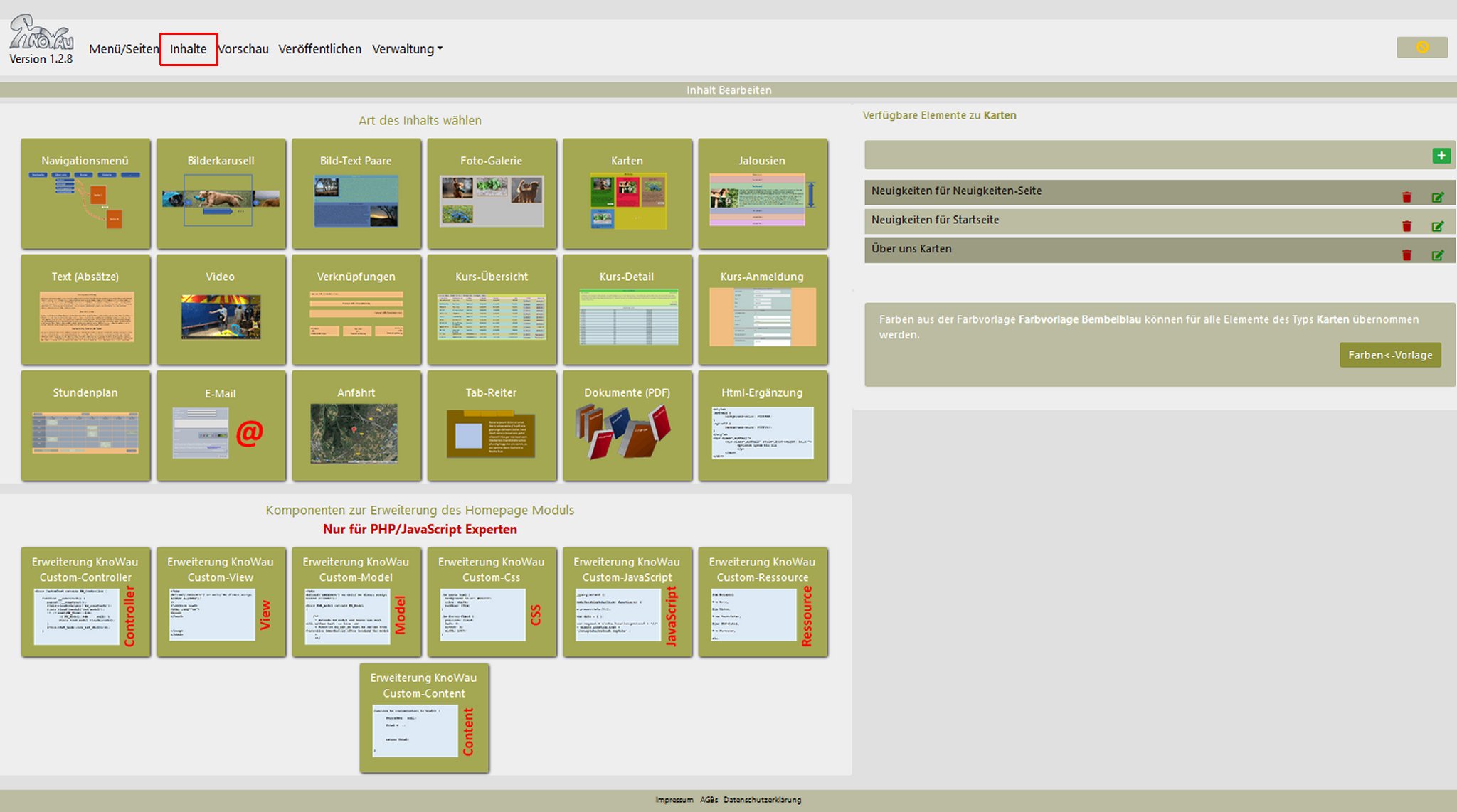Open the Datenschutzerklärung footer link
The image size is (1457, 812).
762,800
